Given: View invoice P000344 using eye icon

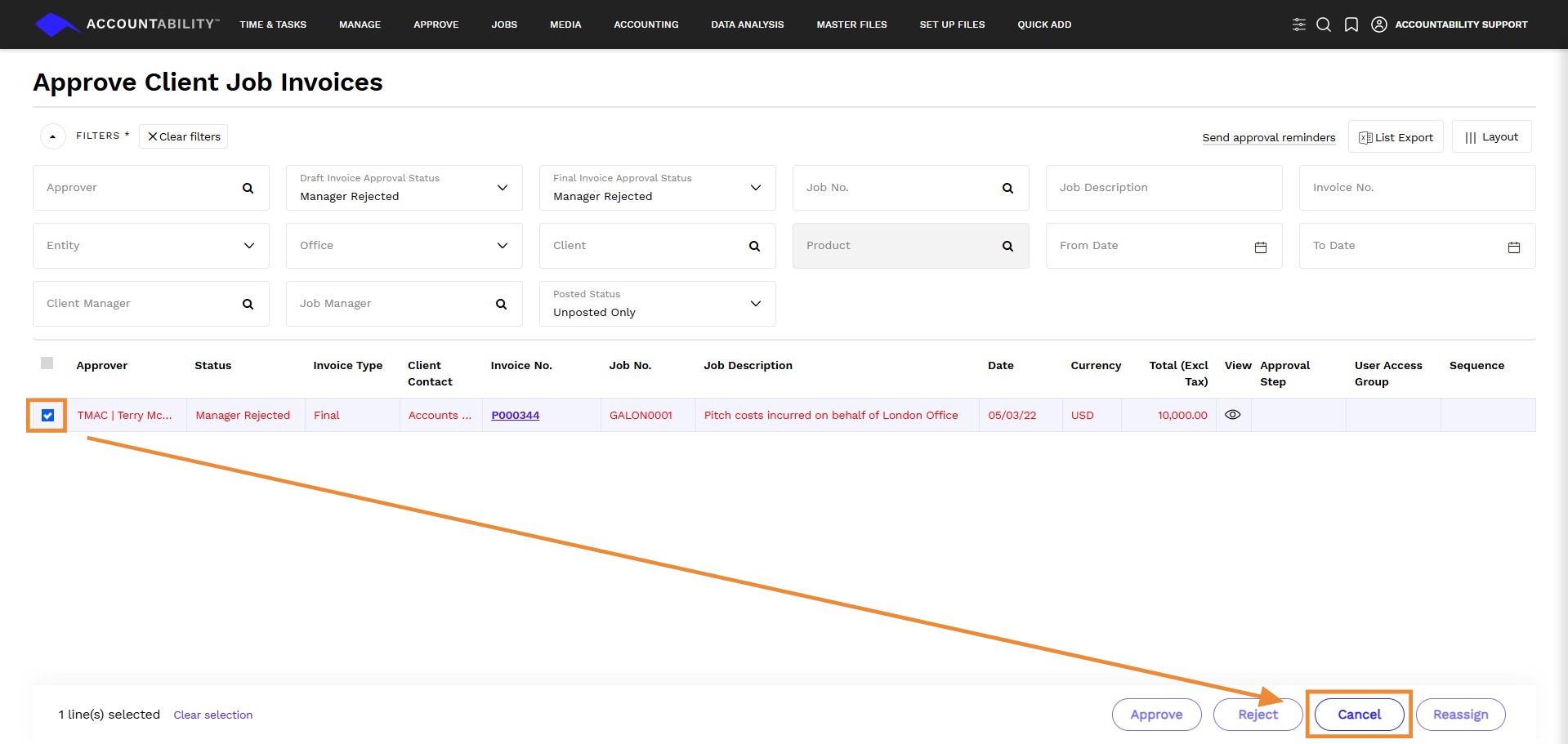Looking at the screenshot, I should coord(1233,415).
